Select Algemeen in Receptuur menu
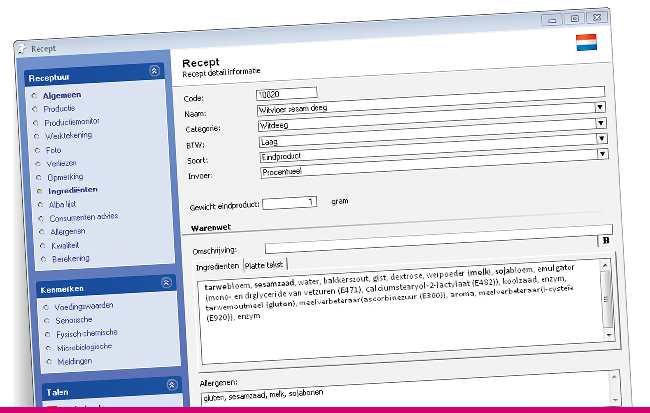This screenshot has height=413, width=650. [62, 95]
